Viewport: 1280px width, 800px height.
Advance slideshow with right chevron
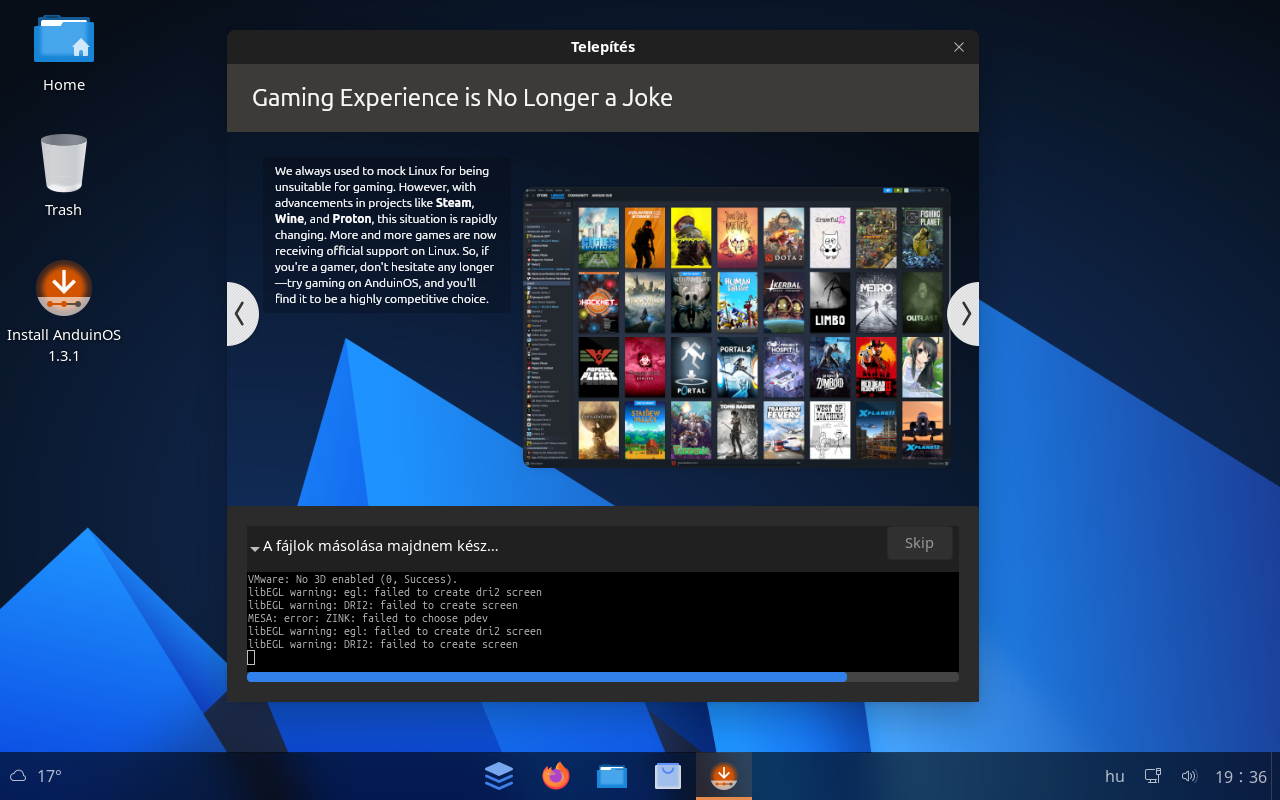[965, 314]
